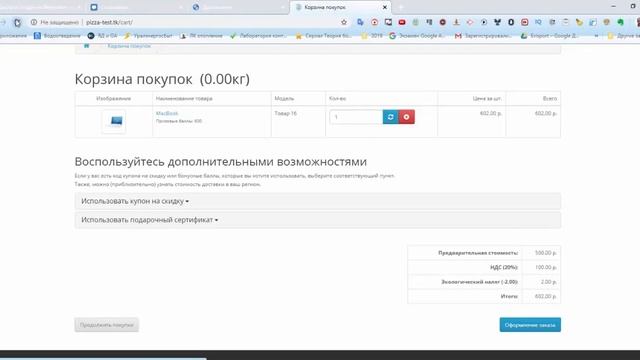Click the 'НДС (20%)' row label
640x360 pixels.
click(504, 267)
